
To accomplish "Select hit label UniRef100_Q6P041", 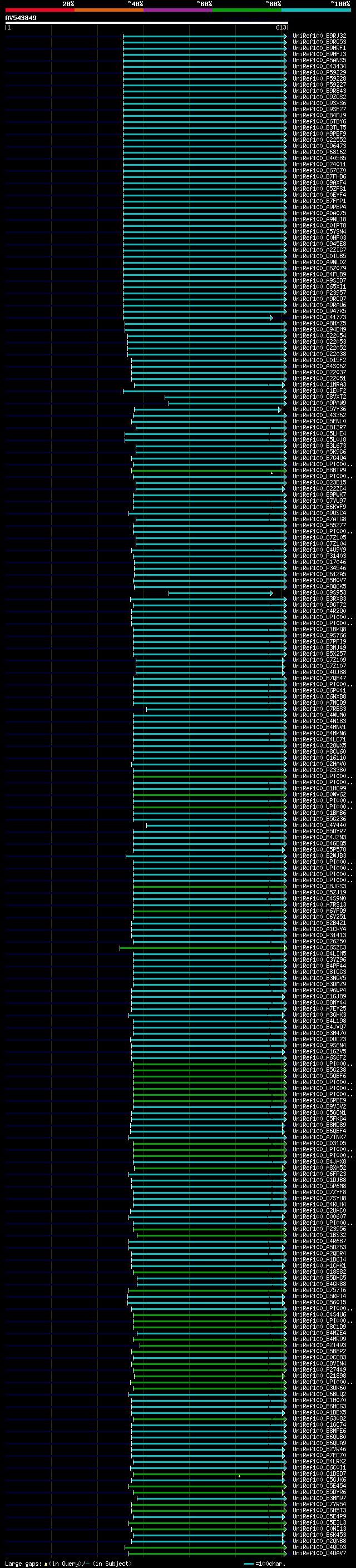I will click(319, 691).
